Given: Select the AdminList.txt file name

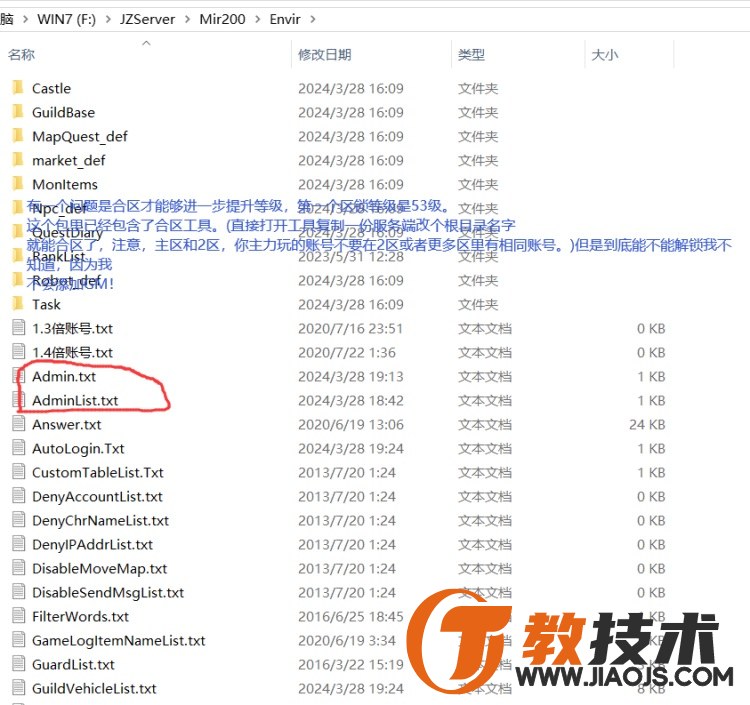Looking at the screenshot, I should (x=75, y=400).
